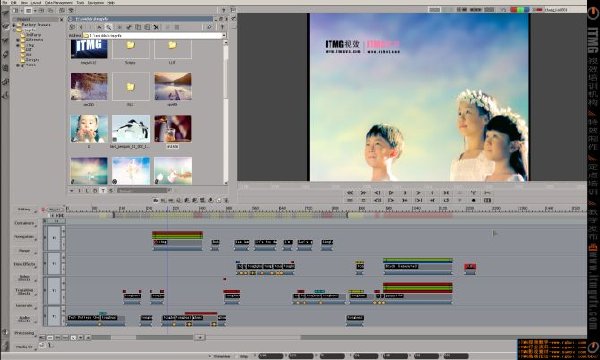The image size is (600, 360).
Task: Select the girl blowing thumbnail in browser
Action: (x=89, y=129)
